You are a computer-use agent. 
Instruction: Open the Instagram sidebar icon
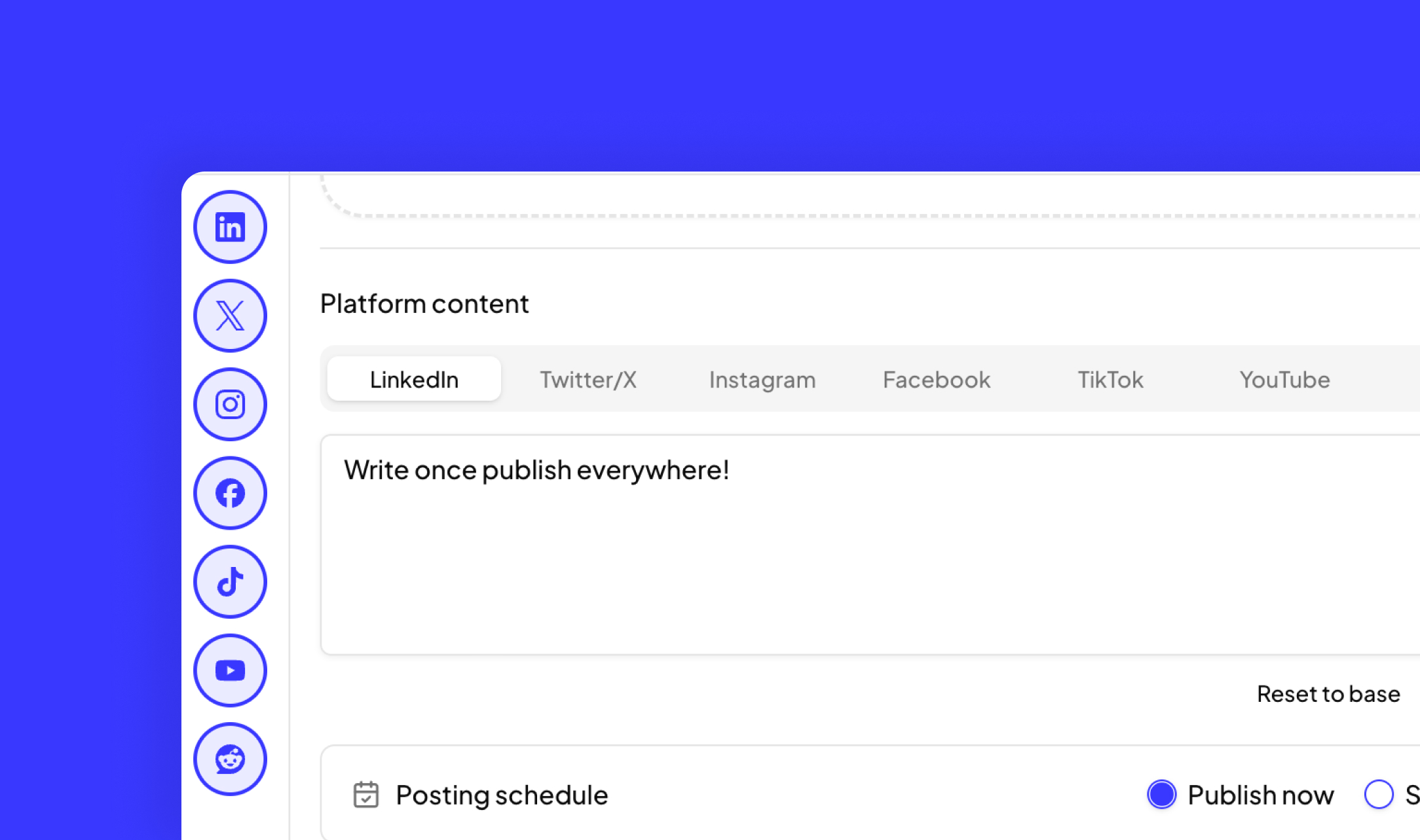[x=230, y=404]
